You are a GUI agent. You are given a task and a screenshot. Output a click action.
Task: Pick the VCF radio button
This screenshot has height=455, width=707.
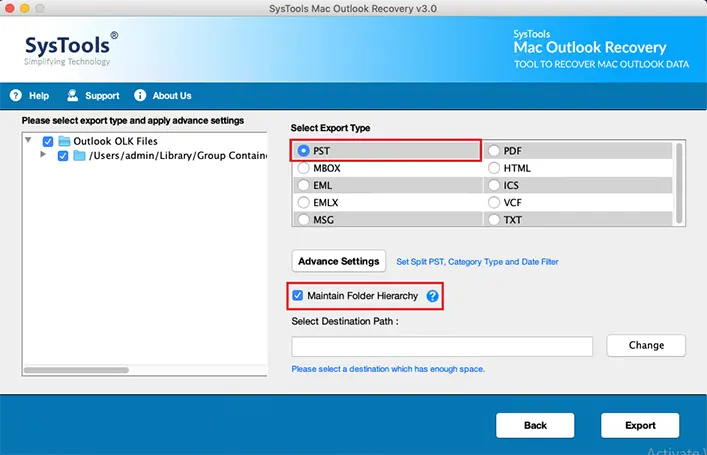(x=494, y=202)
